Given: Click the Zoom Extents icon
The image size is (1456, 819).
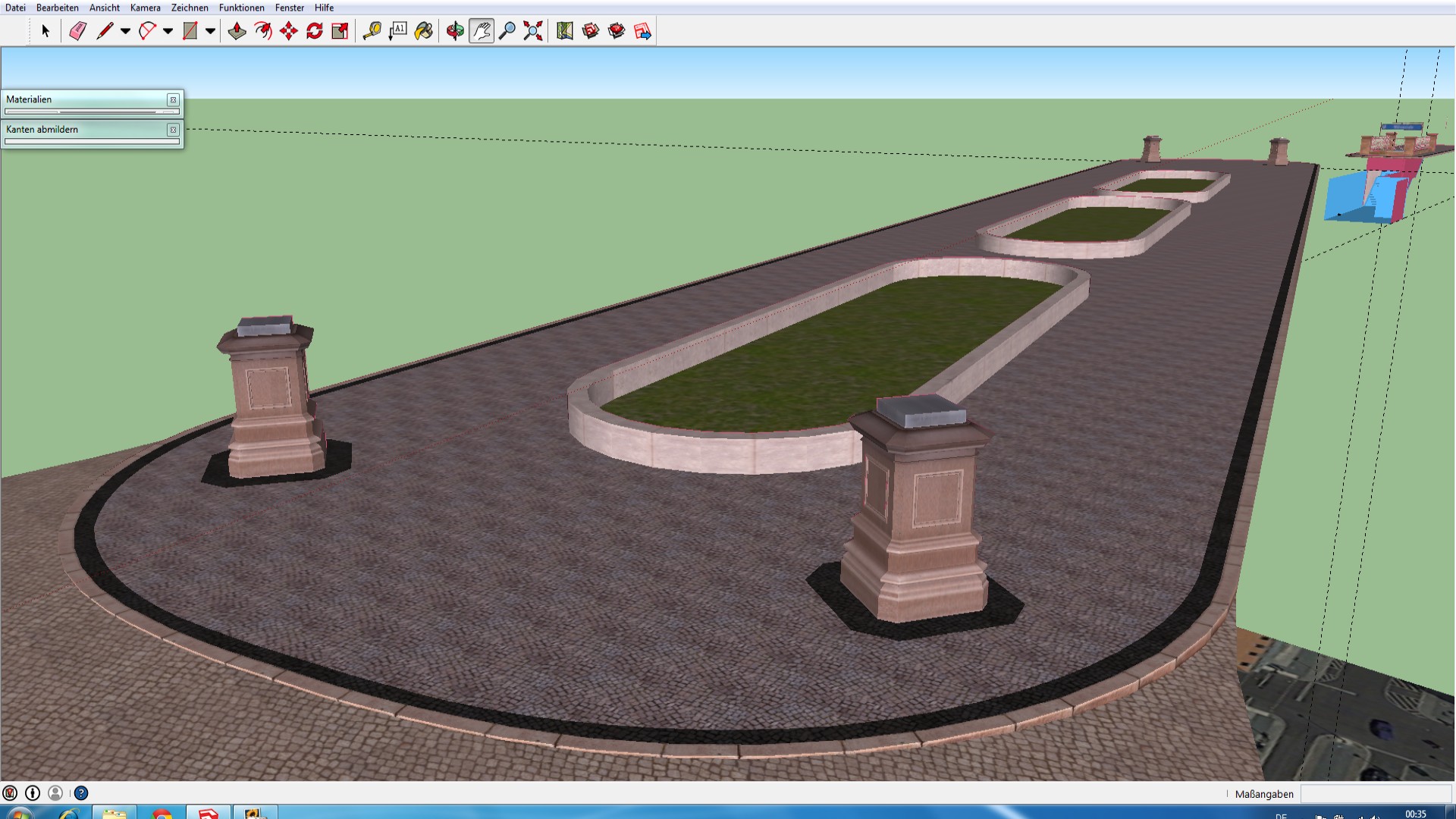Looking at the screenshot, I should tap(533, 31).
